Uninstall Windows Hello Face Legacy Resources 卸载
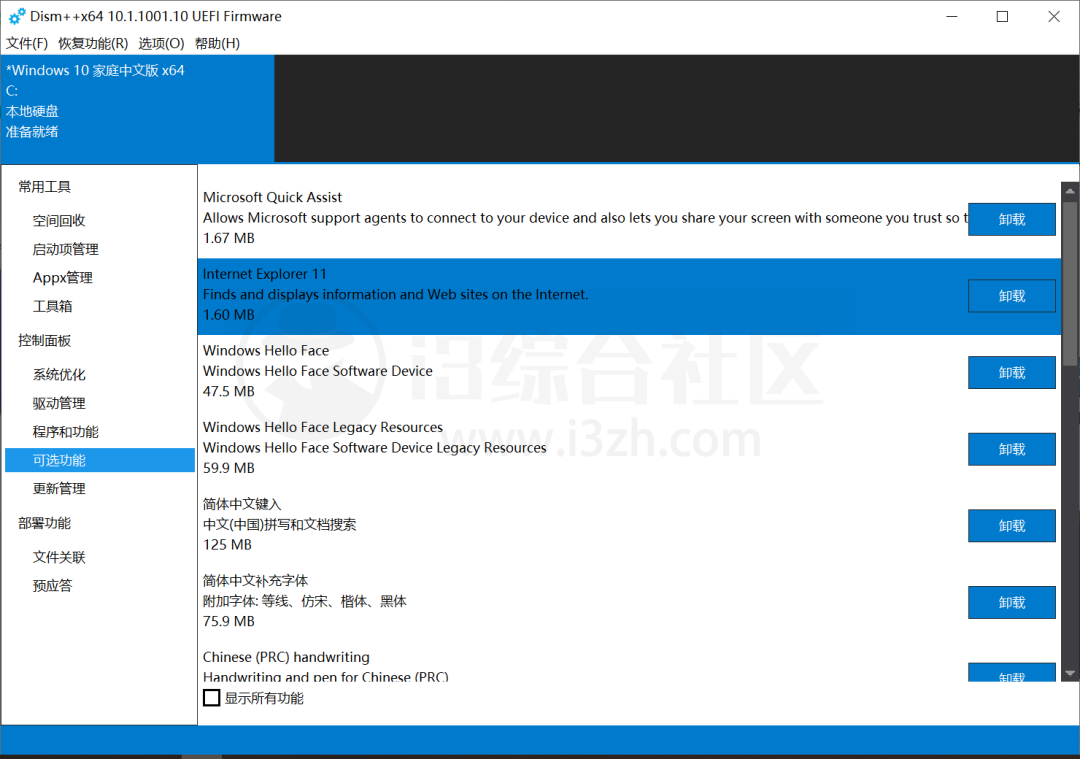 coord(1011,449)
